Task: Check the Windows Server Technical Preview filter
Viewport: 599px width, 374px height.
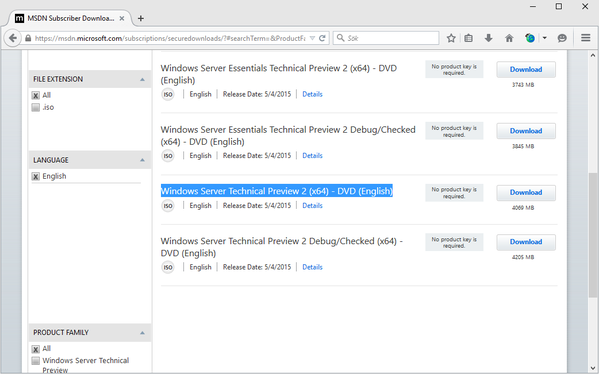Action: [x=36, y=361]
